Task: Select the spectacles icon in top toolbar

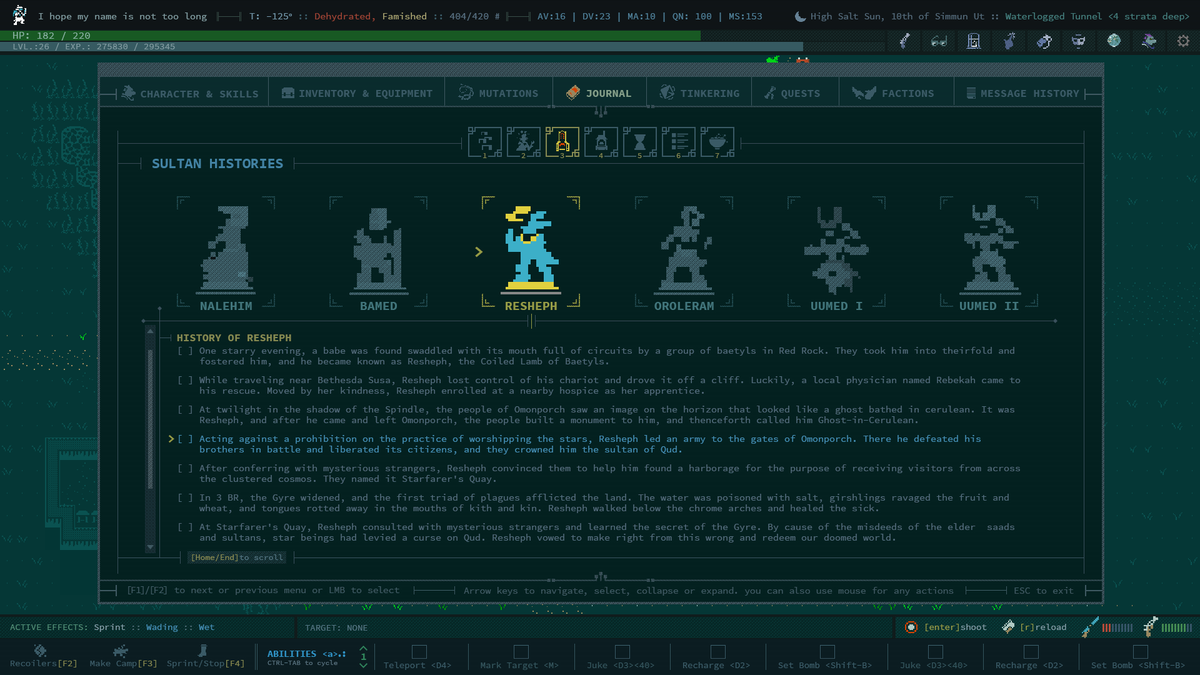Action: click(937, 40)
